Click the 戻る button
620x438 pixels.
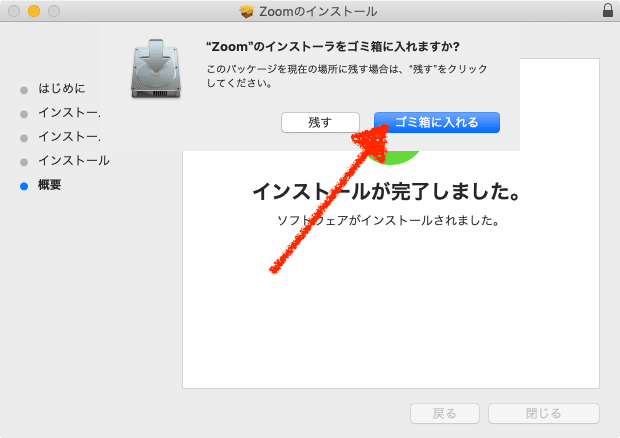click(x=445, y=413)
